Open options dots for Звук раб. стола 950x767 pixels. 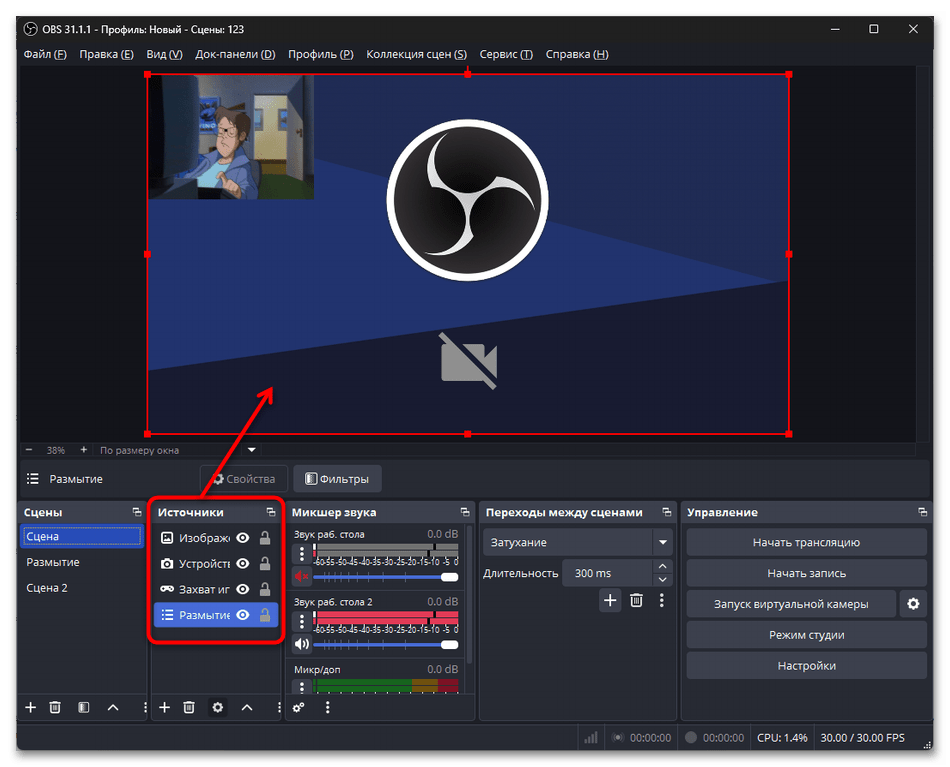302,554
